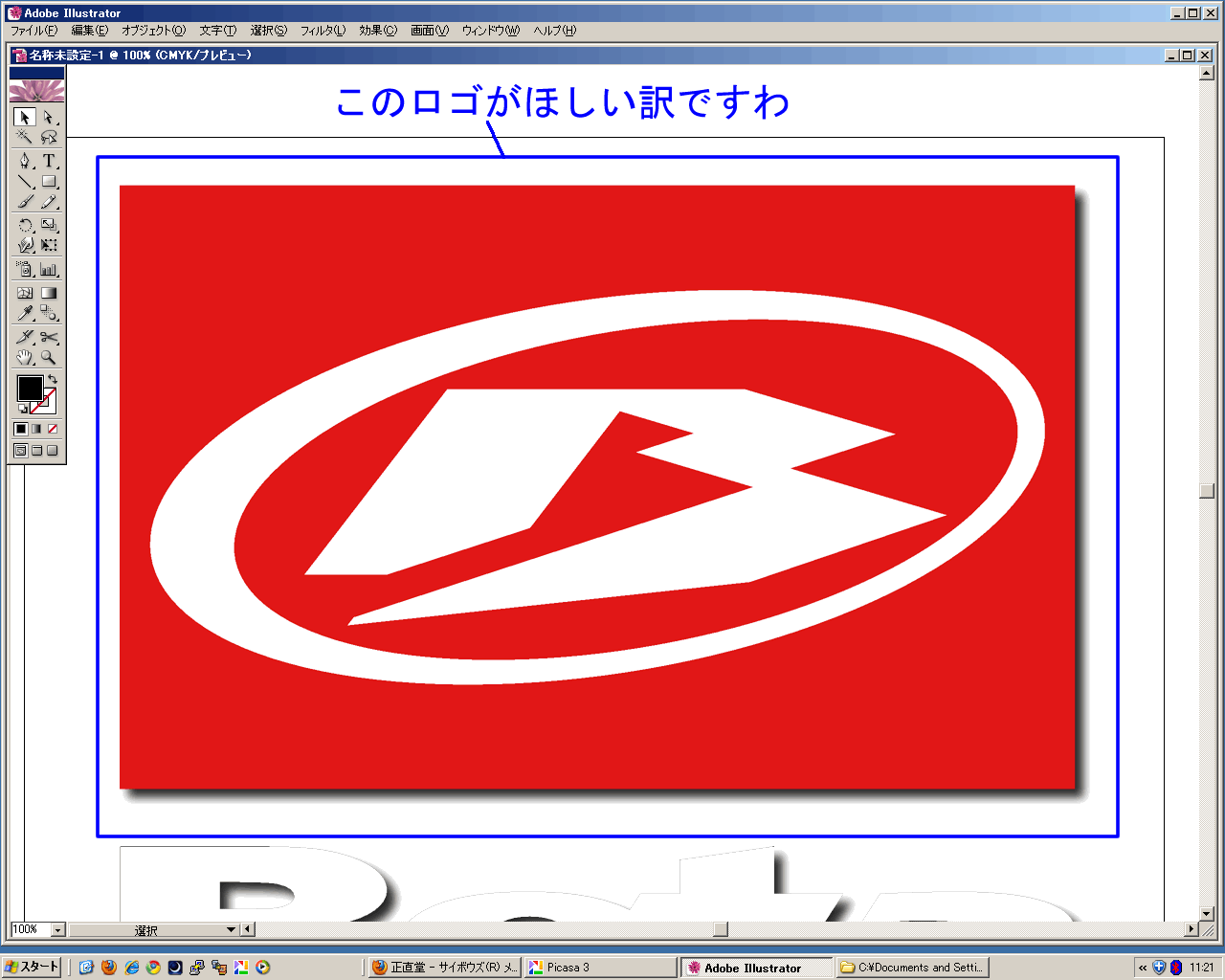Screen dimensions: 1225x980
Task: Launch Chrome from Quick Launch
Action: (x=153, y=968)
